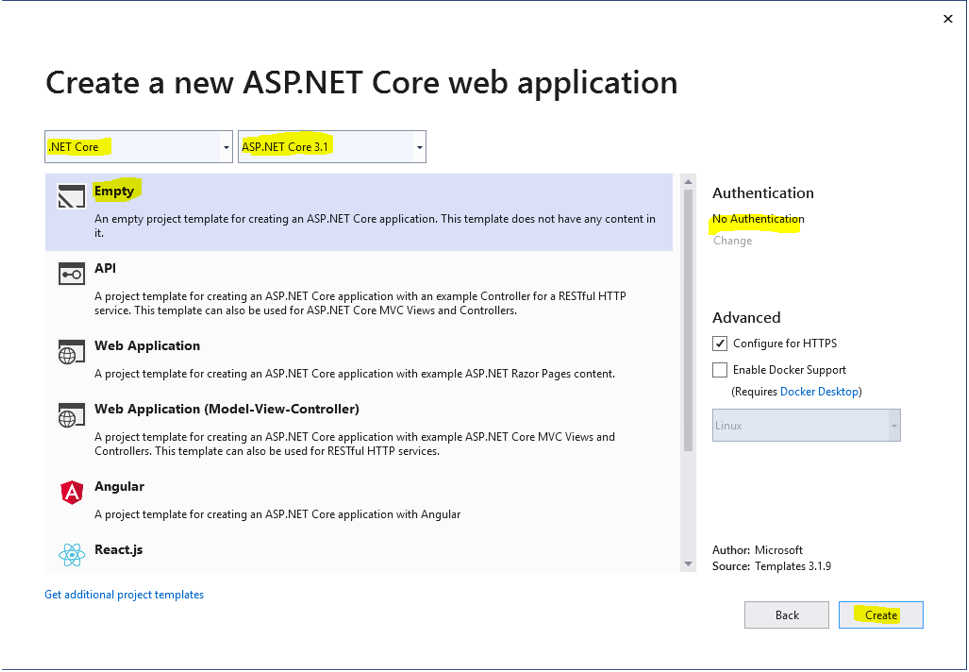Image resolution: width=969 pixels, height=672 pixels.
Task: Open the ASP.NET Core 3.1 version dropdown
Action: pos(332,147)
